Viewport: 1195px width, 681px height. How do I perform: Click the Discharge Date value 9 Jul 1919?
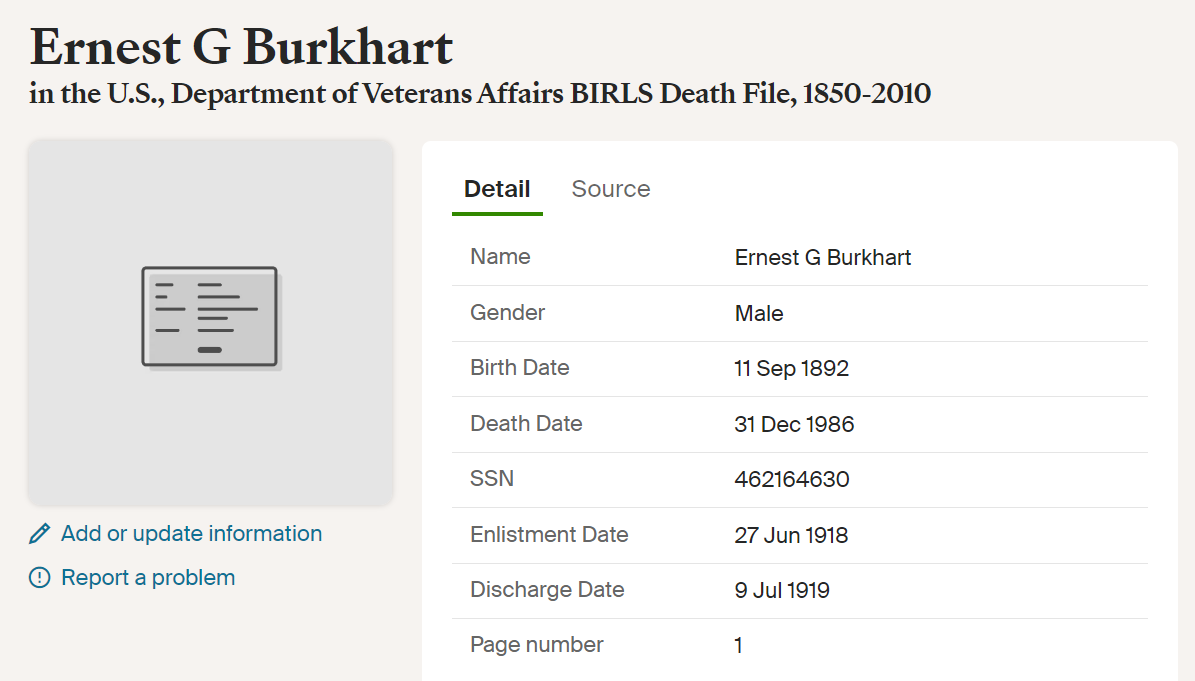tap(782, 590)
